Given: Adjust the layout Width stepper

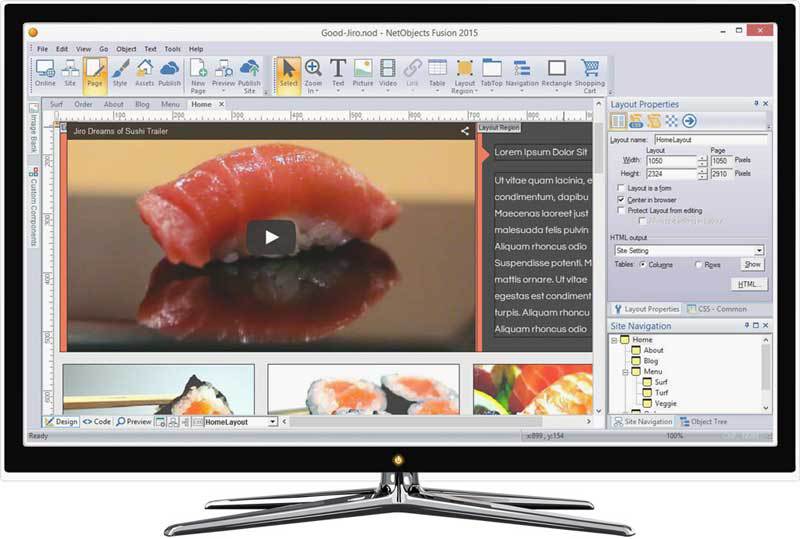Looking at the screenshot, I should (x=703, y=161).
